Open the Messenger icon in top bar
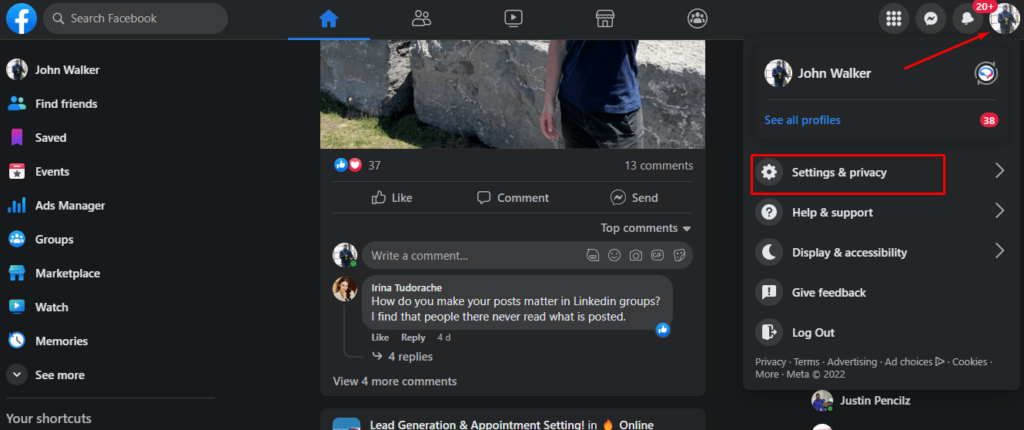 [931, 18]
